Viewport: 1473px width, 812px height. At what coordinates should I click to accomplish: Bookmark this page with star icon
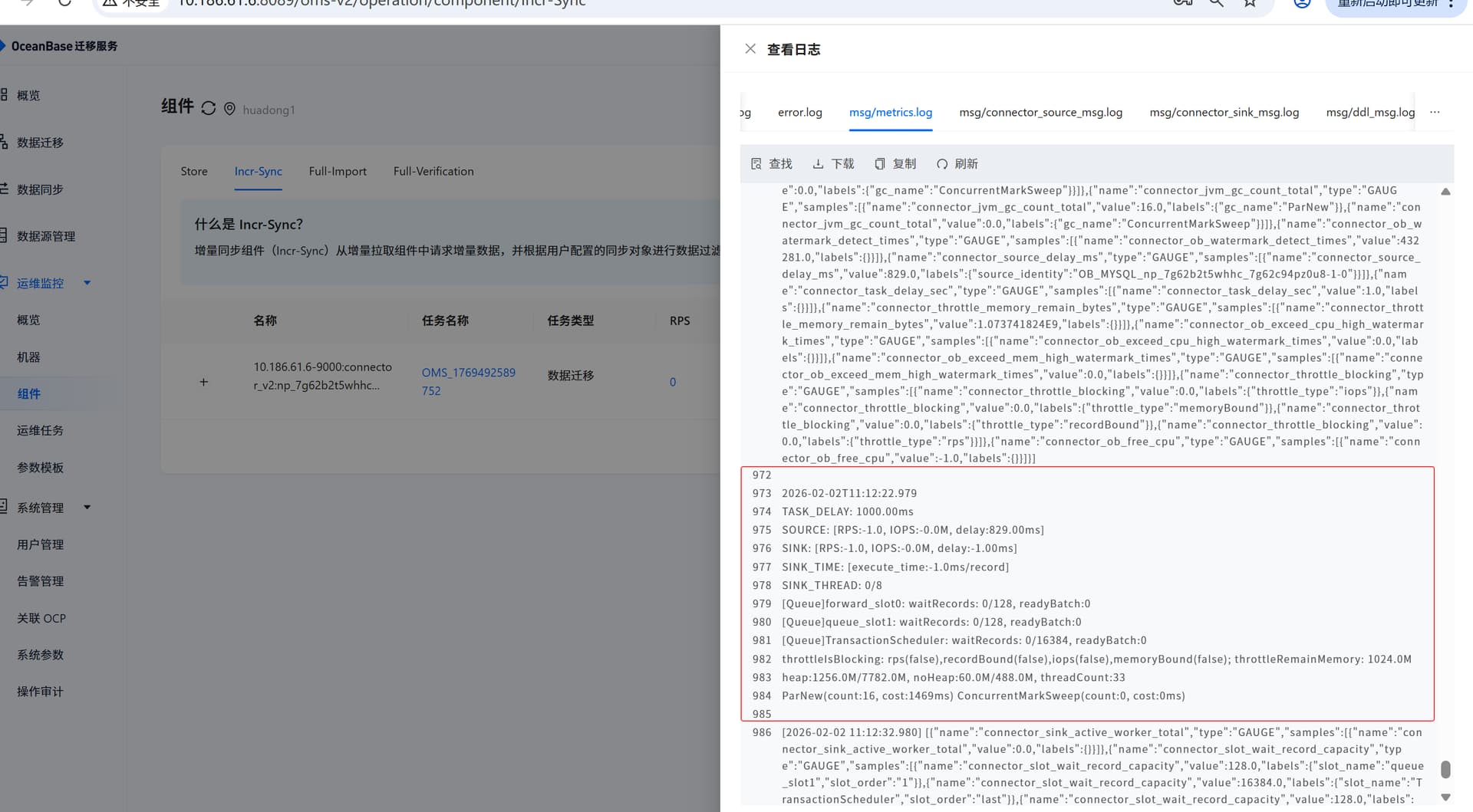[x=1250, y=3]
